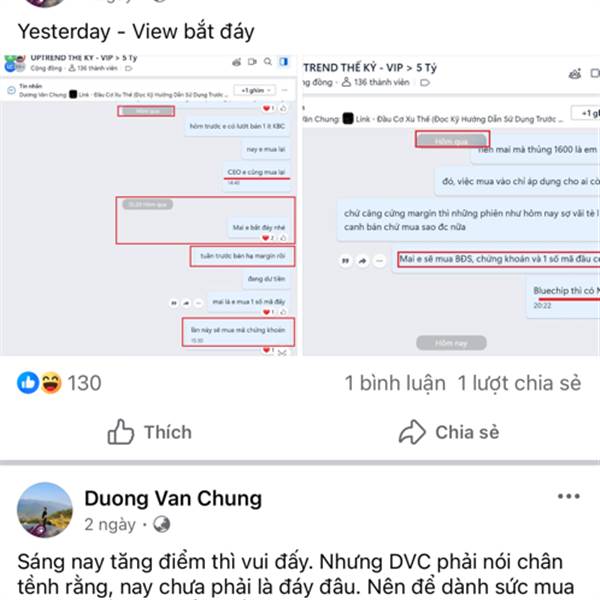Click the search magnifier icon in left chat screenshot
Screen dimensions: 600x600
coord(268,62)
